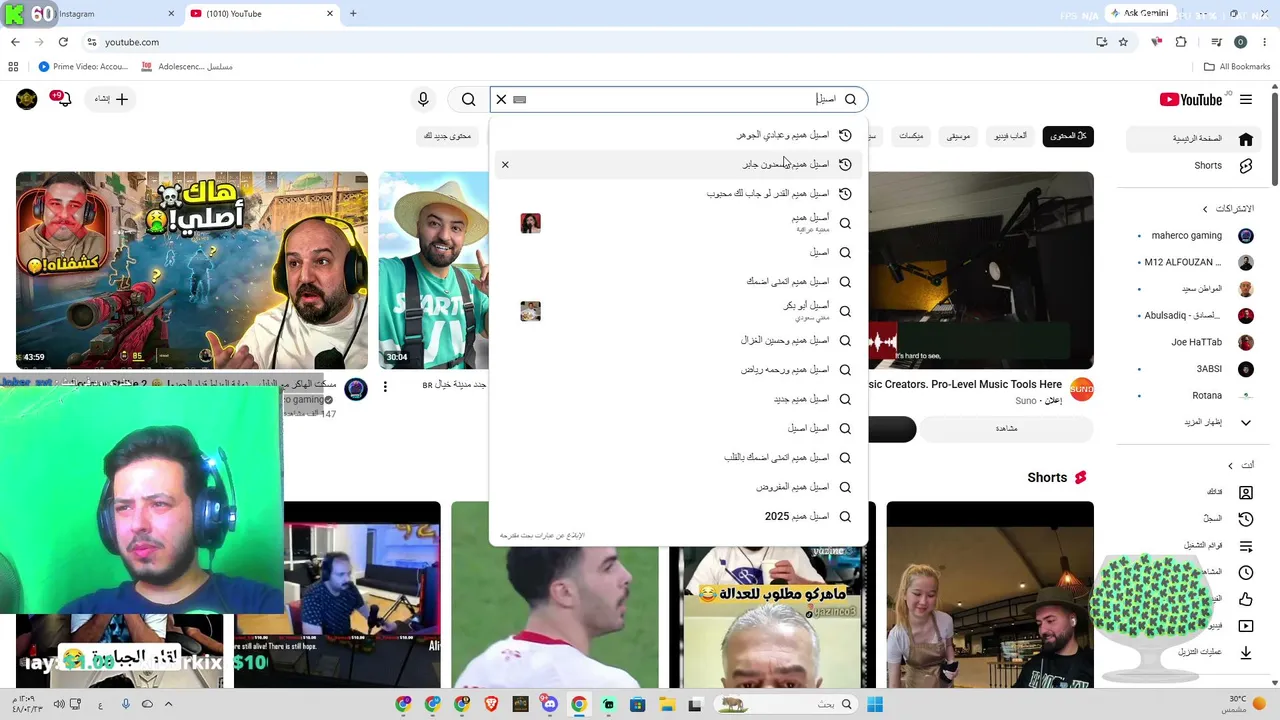Choose suggestion اسيل هميم جديد
Screen dimensions: 1280x720
tap(679, 399)
